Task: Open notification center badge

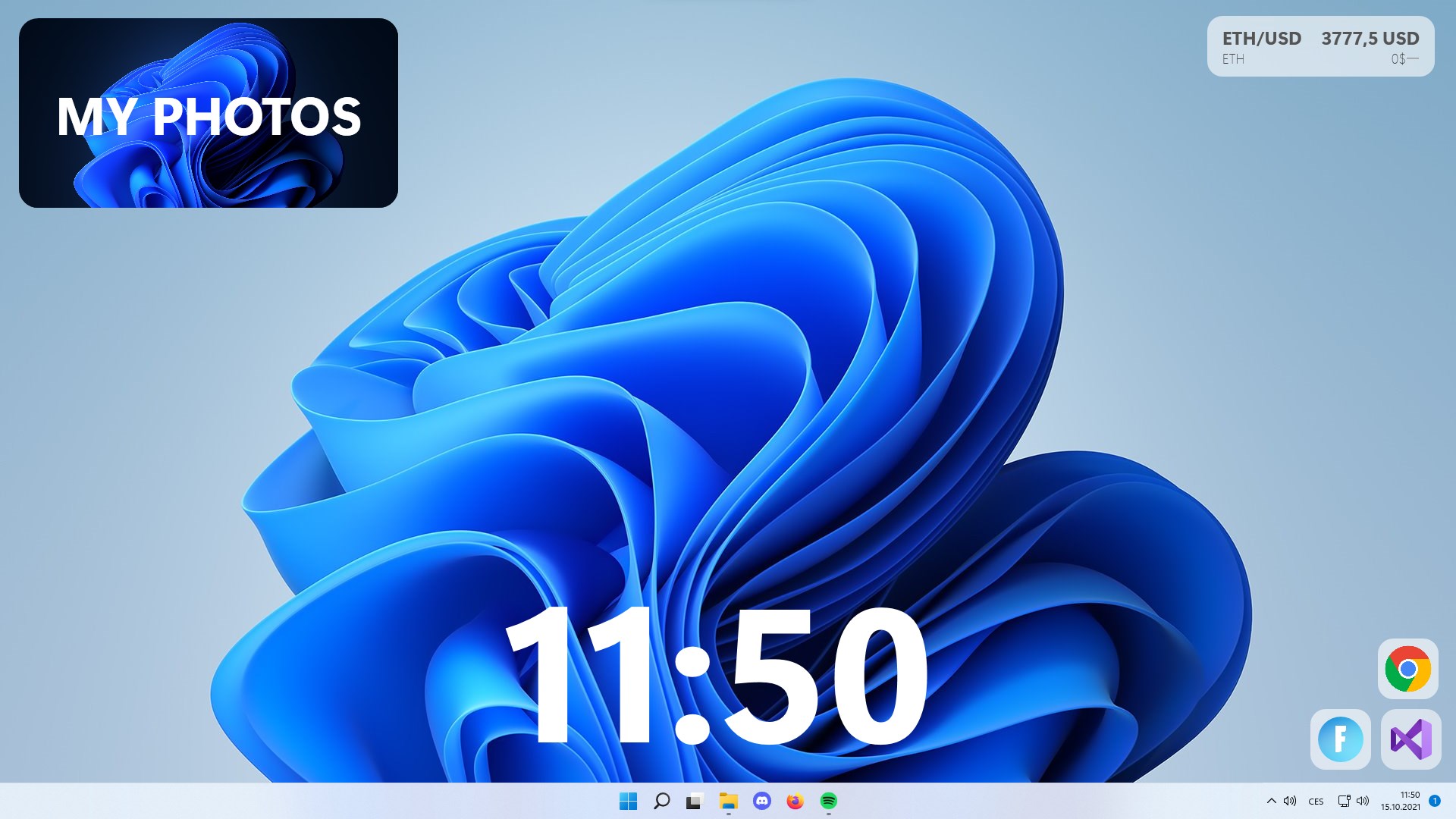Action: click(1434, 801)
